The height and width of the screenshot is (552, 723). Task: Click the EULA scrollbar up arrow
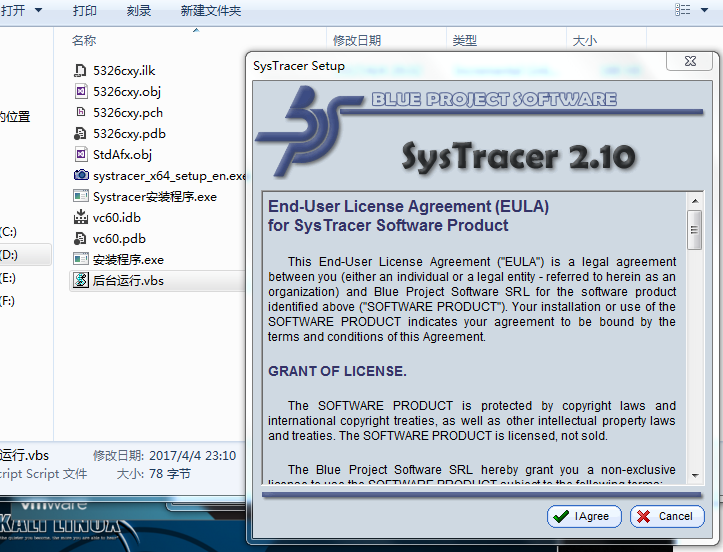pos(695,201)
